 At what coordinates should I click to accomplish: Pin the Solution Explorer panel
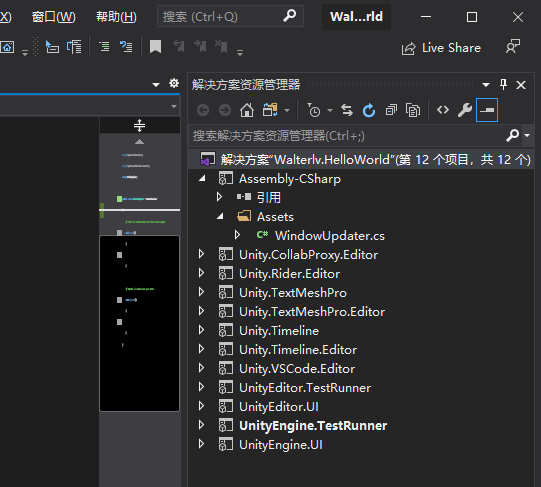click(x=503, y=84)
